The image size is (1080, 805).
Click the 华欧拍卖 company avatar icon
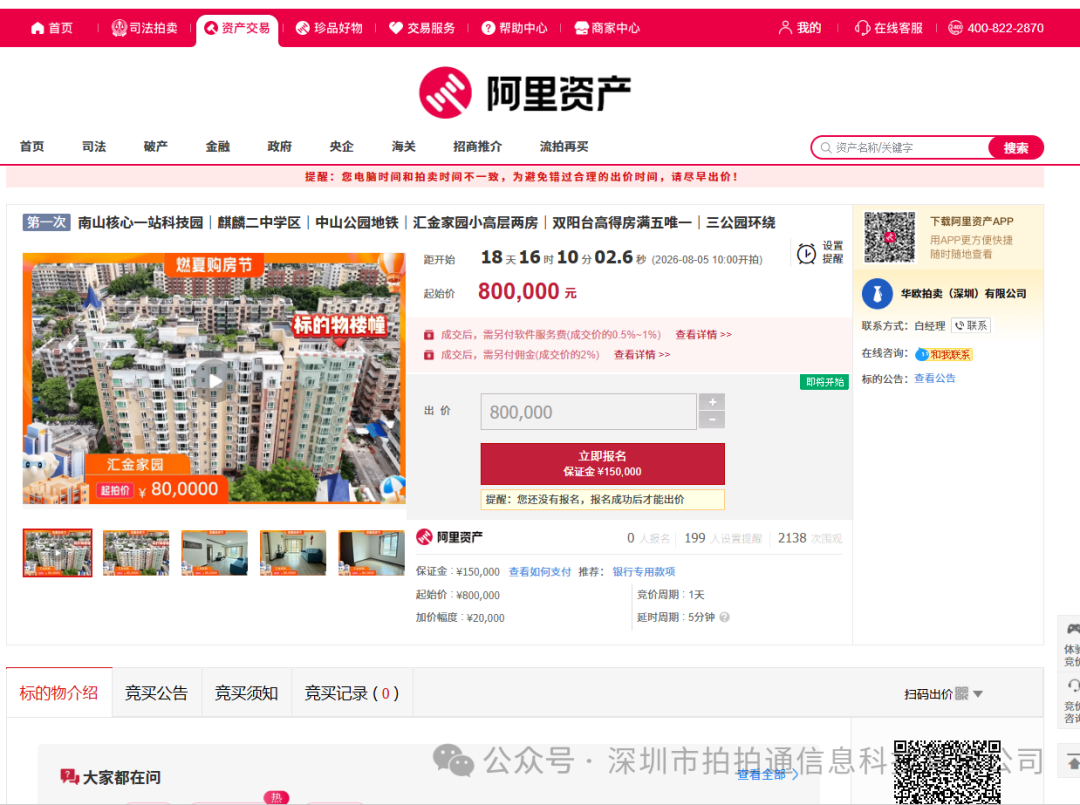[878, 294]
